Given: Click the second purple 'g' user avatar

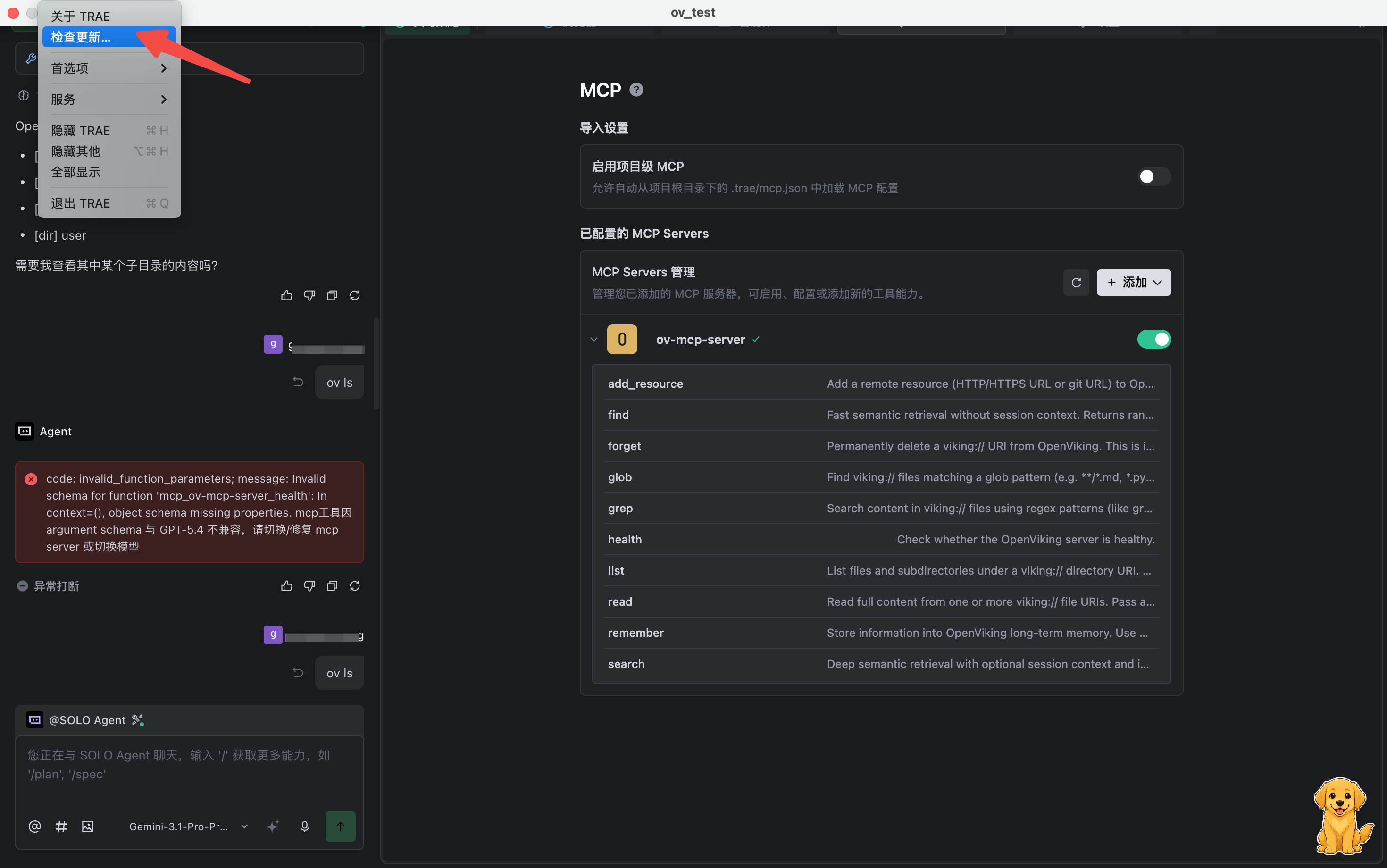Looking at the screenshot, I should click(273, 634).
